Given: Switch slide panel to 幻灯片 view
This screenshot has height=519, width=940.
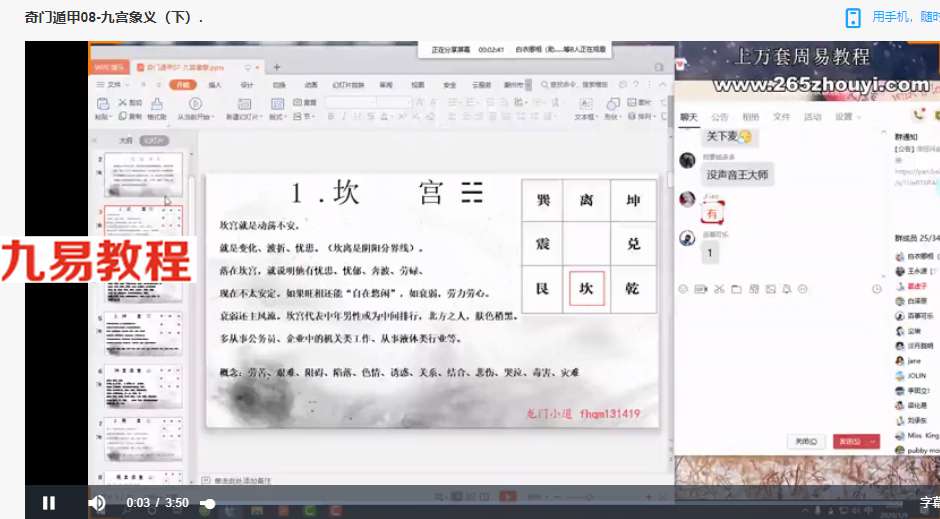Looking at the screenshot, I should pyautogui.click(x=154, y=140).
